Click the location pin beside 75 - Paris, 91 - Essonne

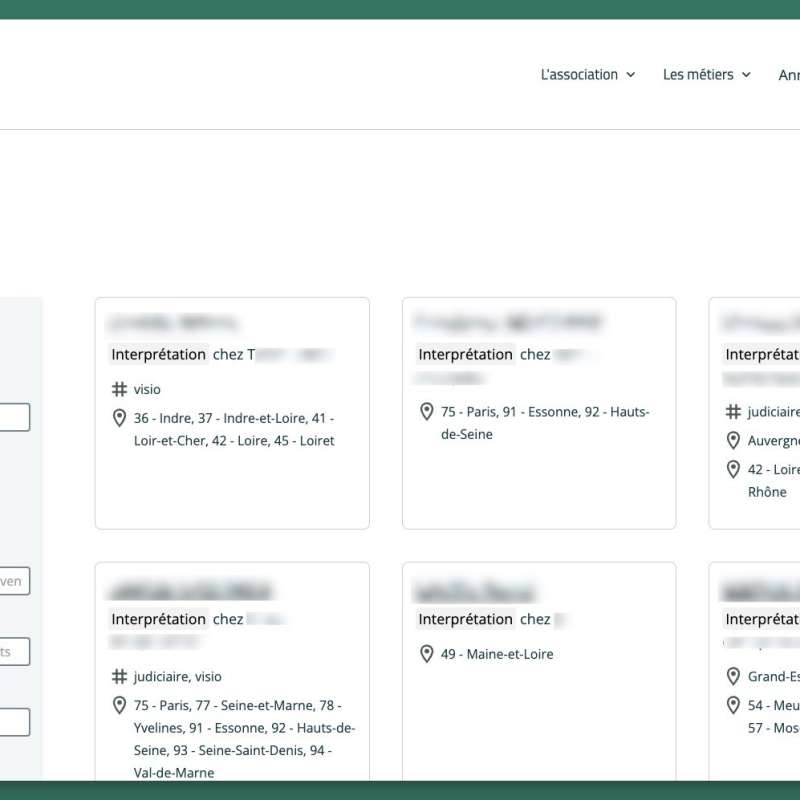point(427,412)
